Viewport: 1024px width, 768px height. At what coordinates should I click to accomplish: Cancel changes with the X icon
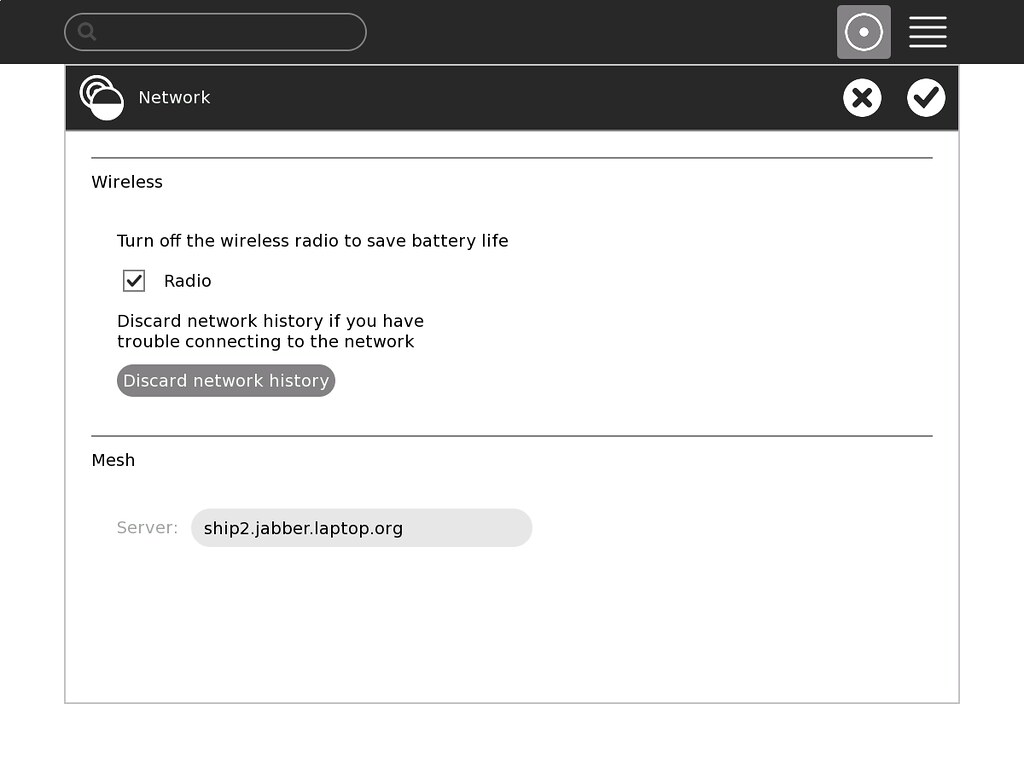pyautogui.click(x=861, y=98)
